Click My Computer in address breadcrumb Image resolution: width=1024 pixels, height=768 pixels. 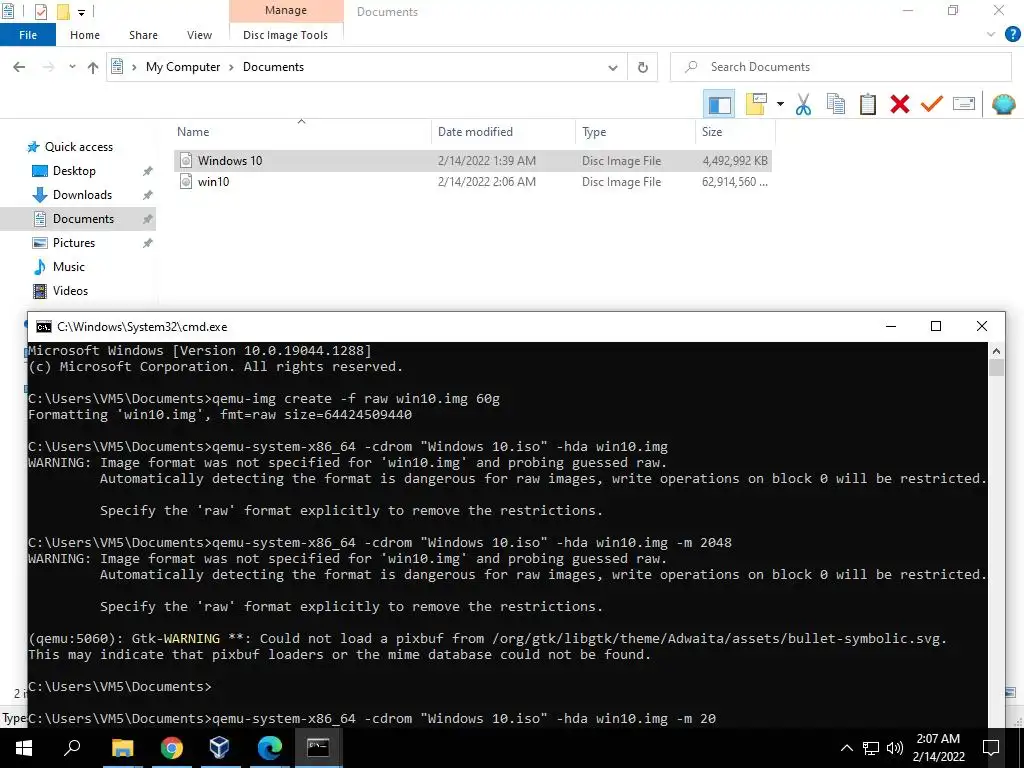[183, 67]
